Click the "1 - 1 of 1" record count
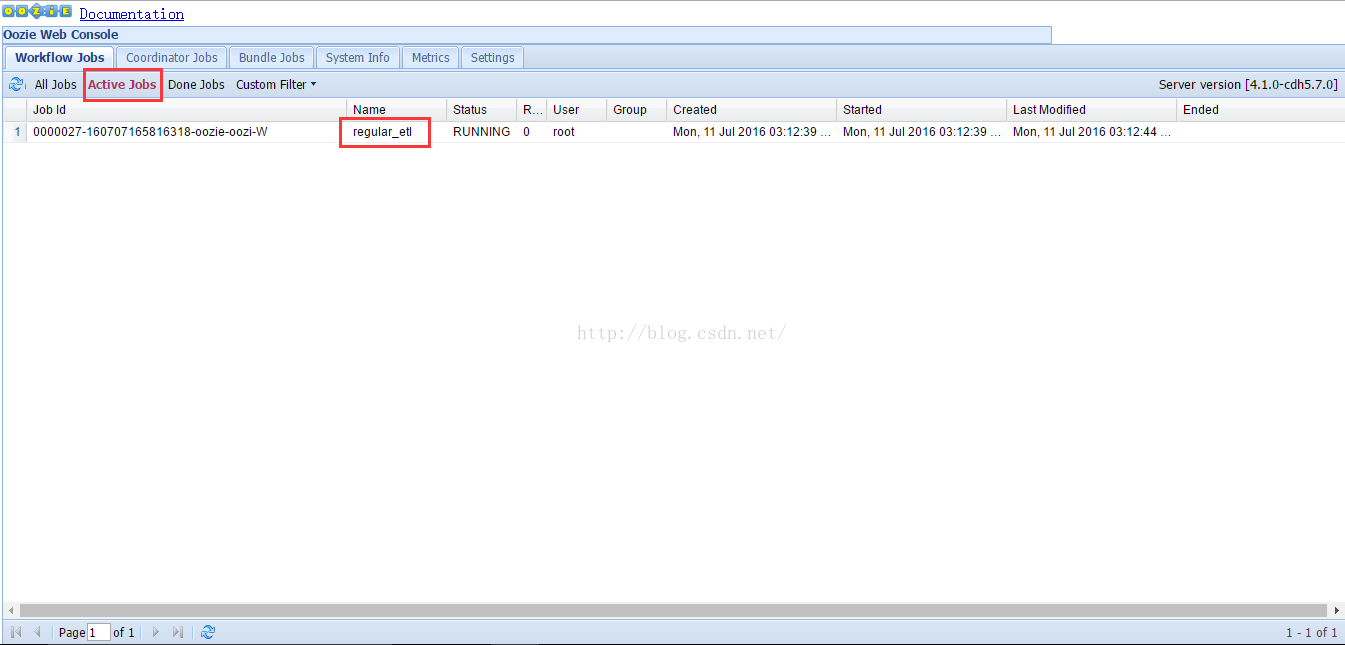 point(1312,633)
